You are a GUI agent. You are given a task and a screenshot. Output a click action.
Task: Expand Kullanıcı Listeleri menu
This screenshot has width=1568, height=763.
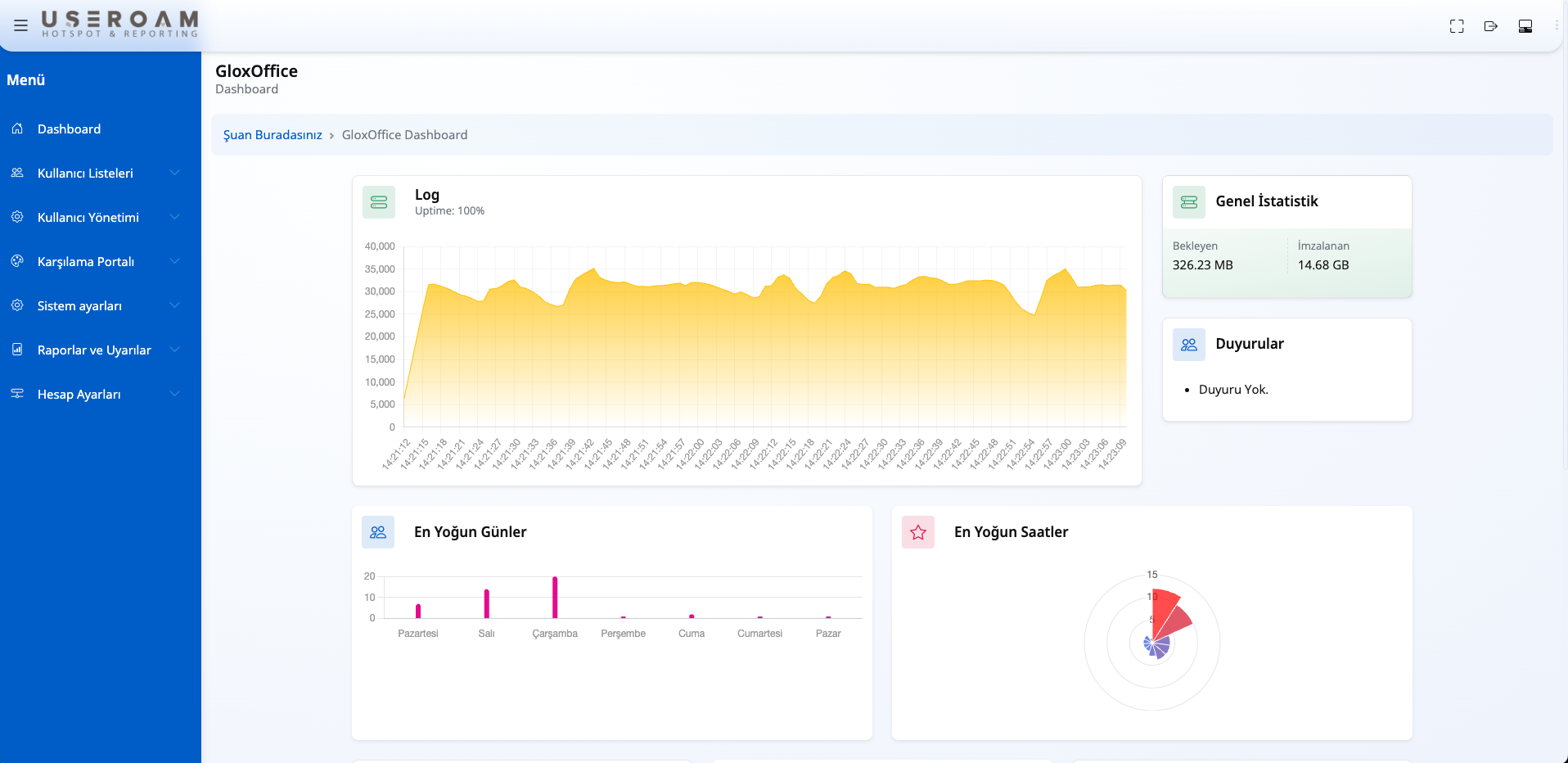point(174,173)
